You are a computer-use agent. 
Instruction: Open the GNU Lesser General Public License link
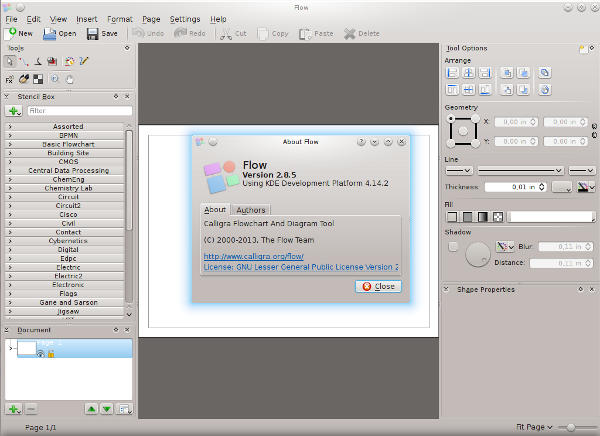(x=301, y=267)
